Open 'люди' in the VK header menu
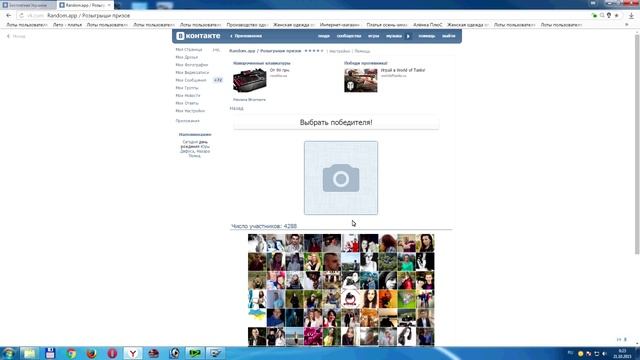This screenshot has width=640, height=360. (324, 36)
